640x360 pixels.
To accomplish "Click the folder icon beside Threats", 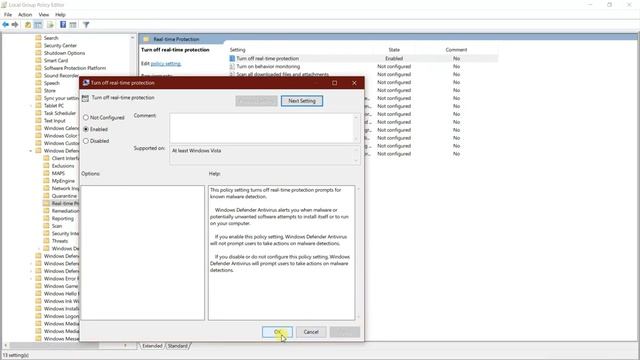I will point(47,241).
